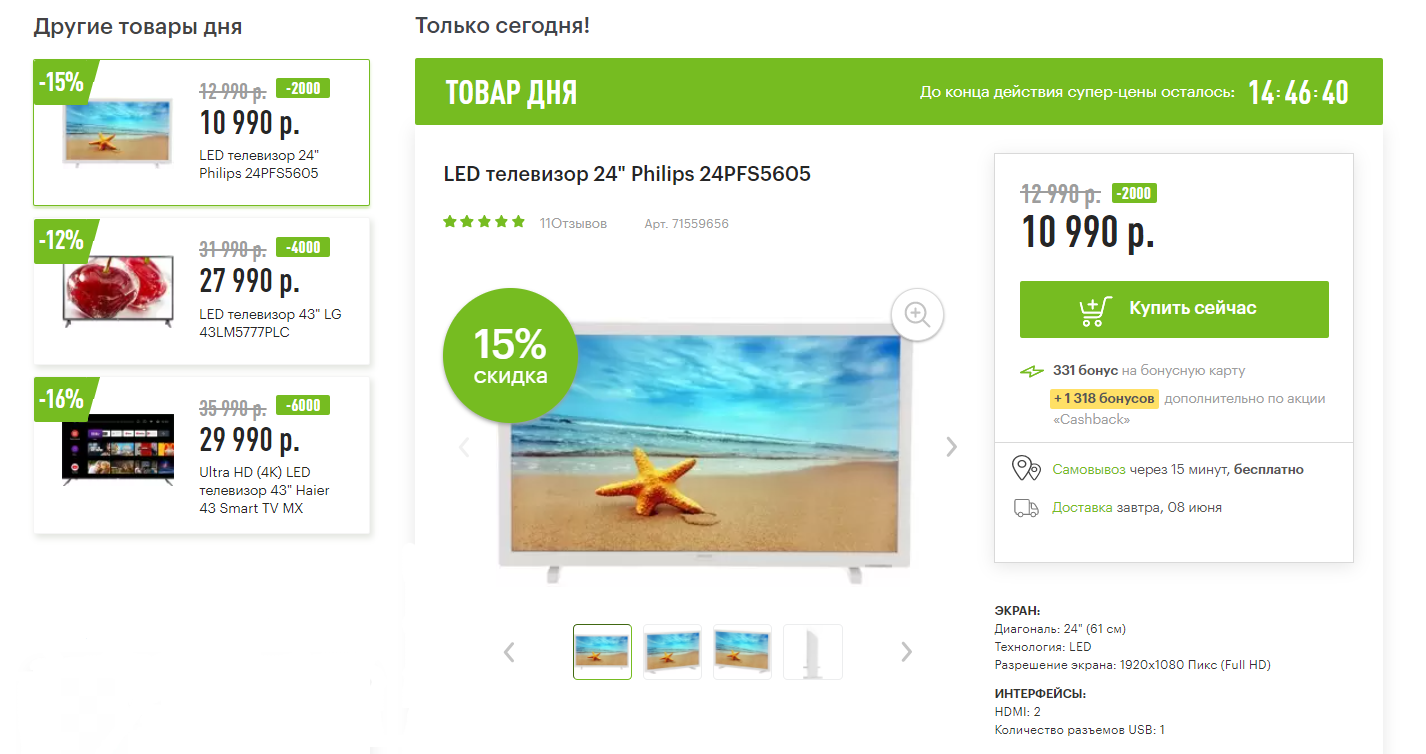Viewport: 1426px width, 754px height.
Task: Open the LG 43LM5777PLC deal card
Action: [202, 291]
